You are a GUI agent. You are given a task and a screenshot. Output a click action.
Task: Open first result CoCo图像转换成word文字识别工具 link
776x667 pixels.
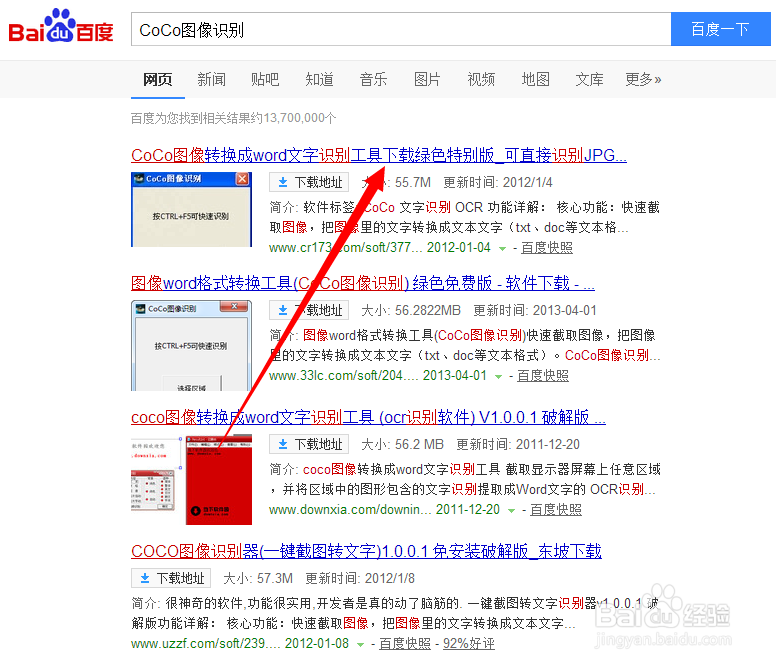point(379,155)
